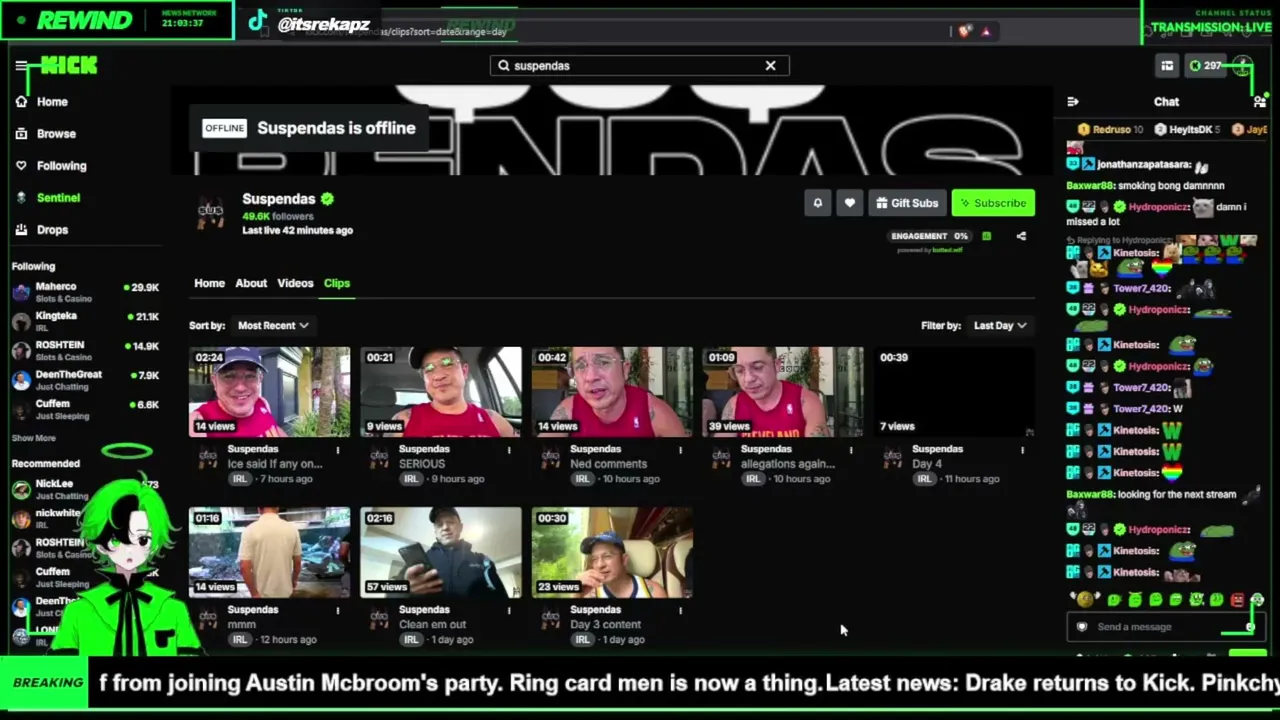Open options menu for 'Clean em out' clip
The height and width of the screenshot is (720, 1280).
[x=509, y=610]
